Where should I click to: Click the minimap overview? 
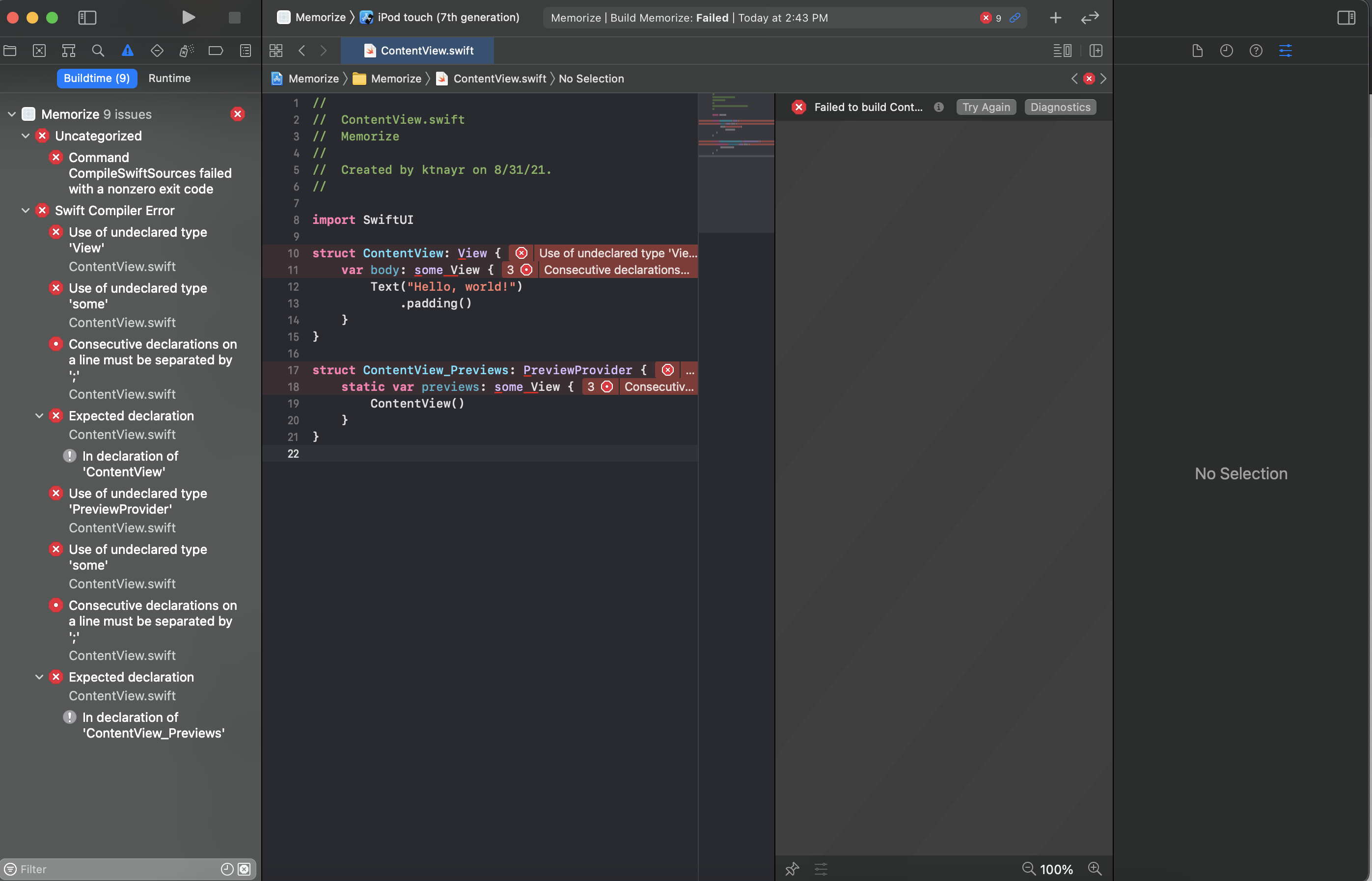[x=736, y=163]
